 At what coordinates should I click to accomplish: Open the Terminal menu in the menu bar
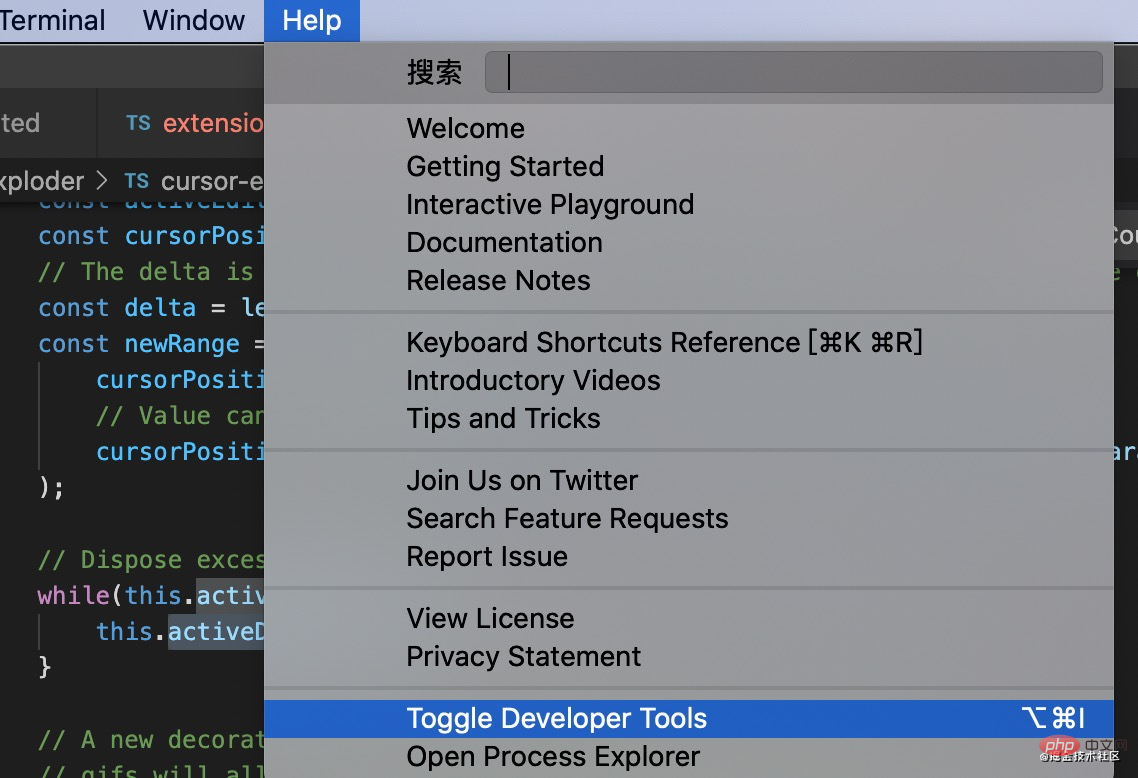tap(52, 20)
